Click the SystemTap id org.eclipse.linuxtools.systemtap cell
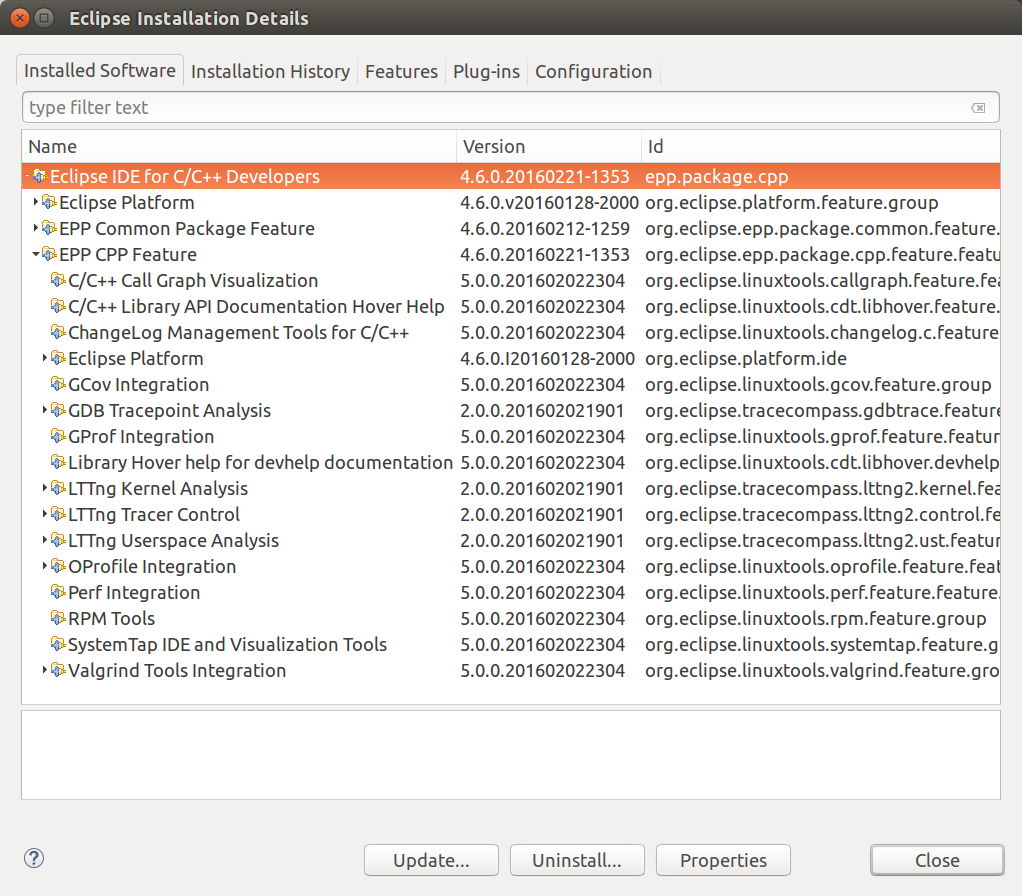This screenshot has width=1022, height=896. point(822,645)
